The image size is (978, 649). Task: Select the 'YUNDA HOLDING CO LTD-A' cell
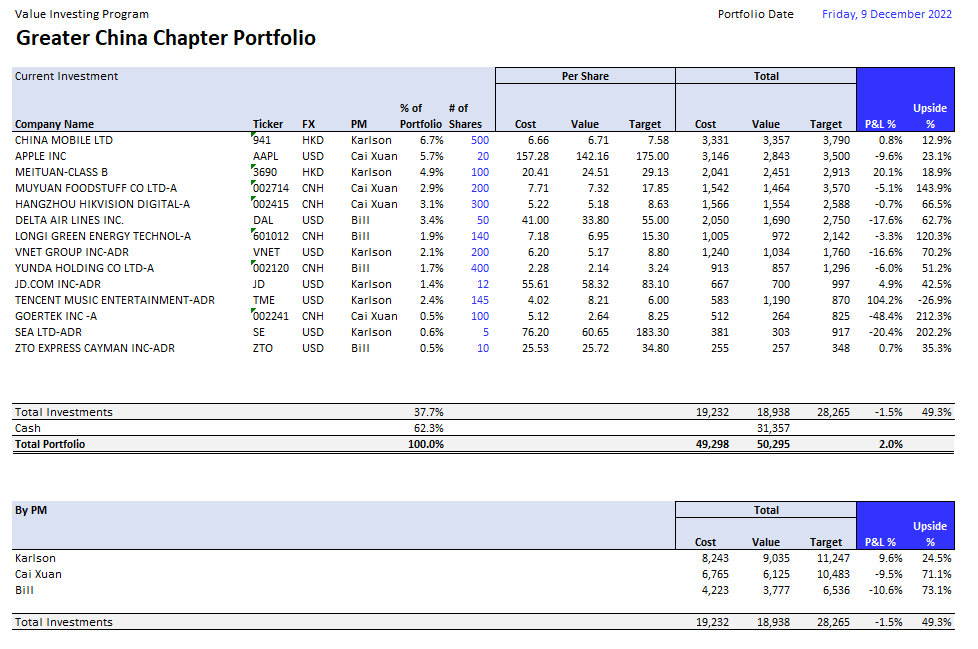click(84, 268)
